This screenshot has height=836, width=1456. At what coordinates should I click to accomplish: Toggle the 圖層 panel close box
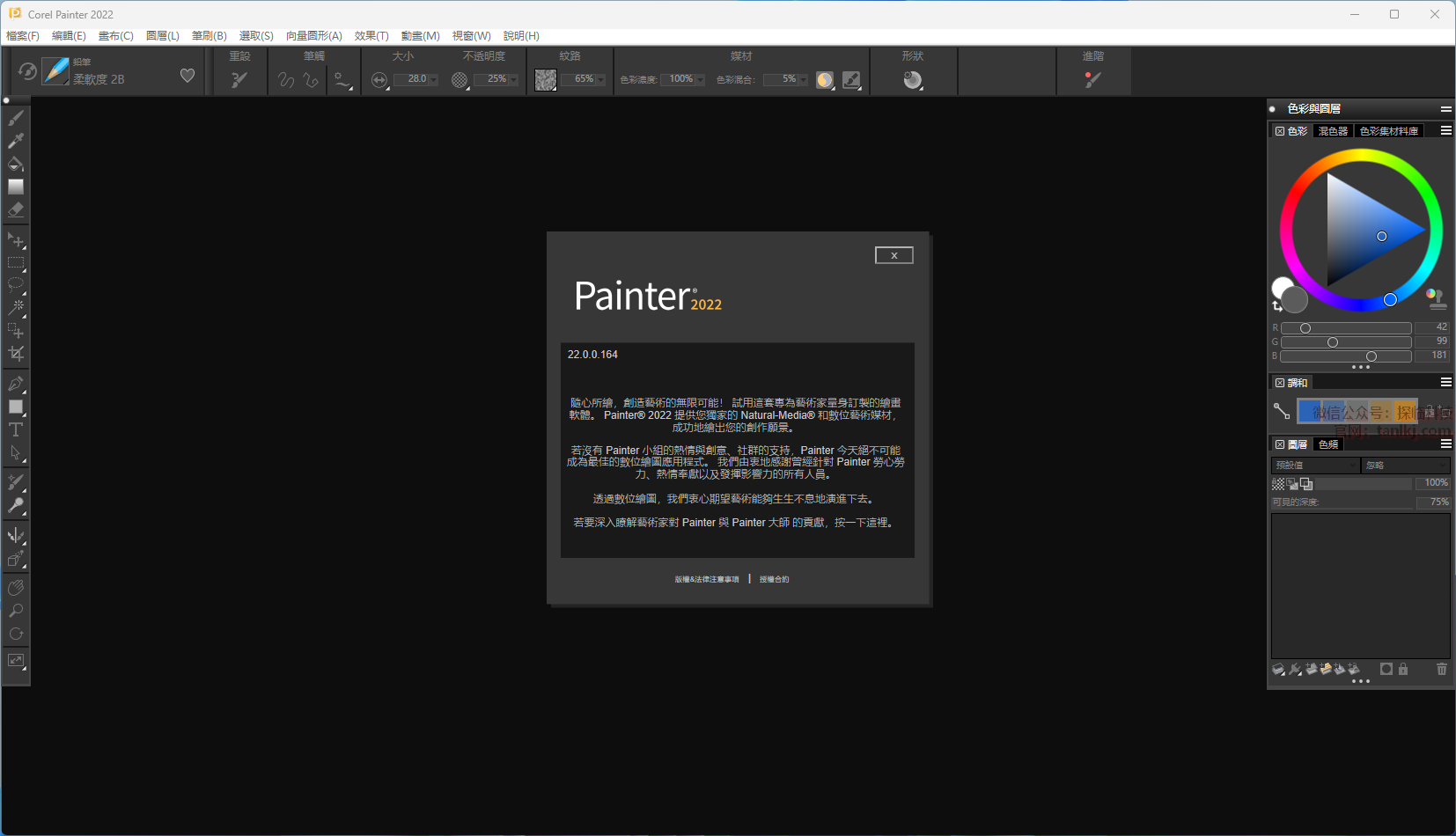point(1279,444)
